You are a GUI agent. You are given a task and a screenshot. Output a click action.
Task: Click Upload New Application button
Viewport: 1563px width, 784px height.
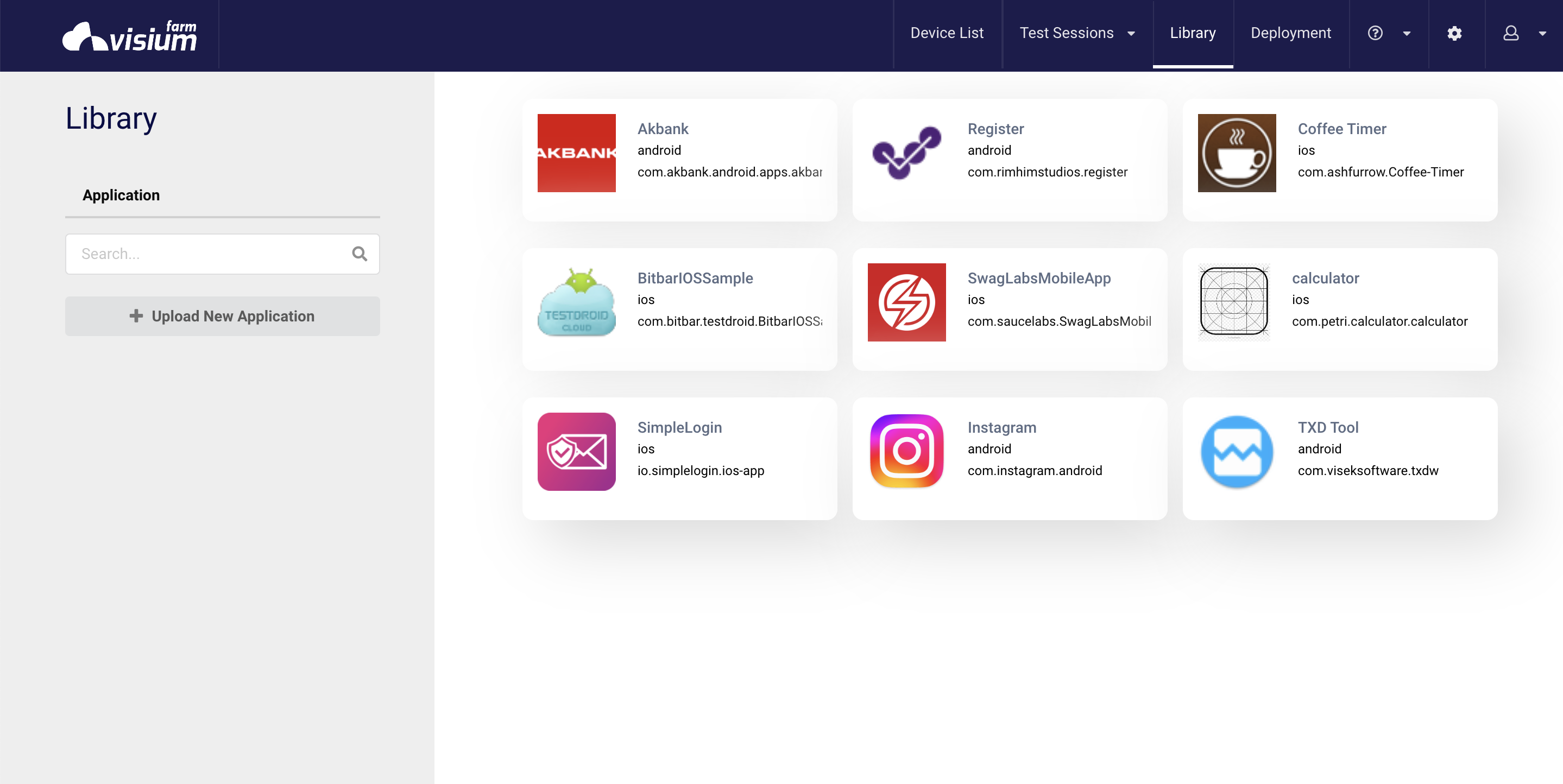pyautogui.click(x=222, y=316)
